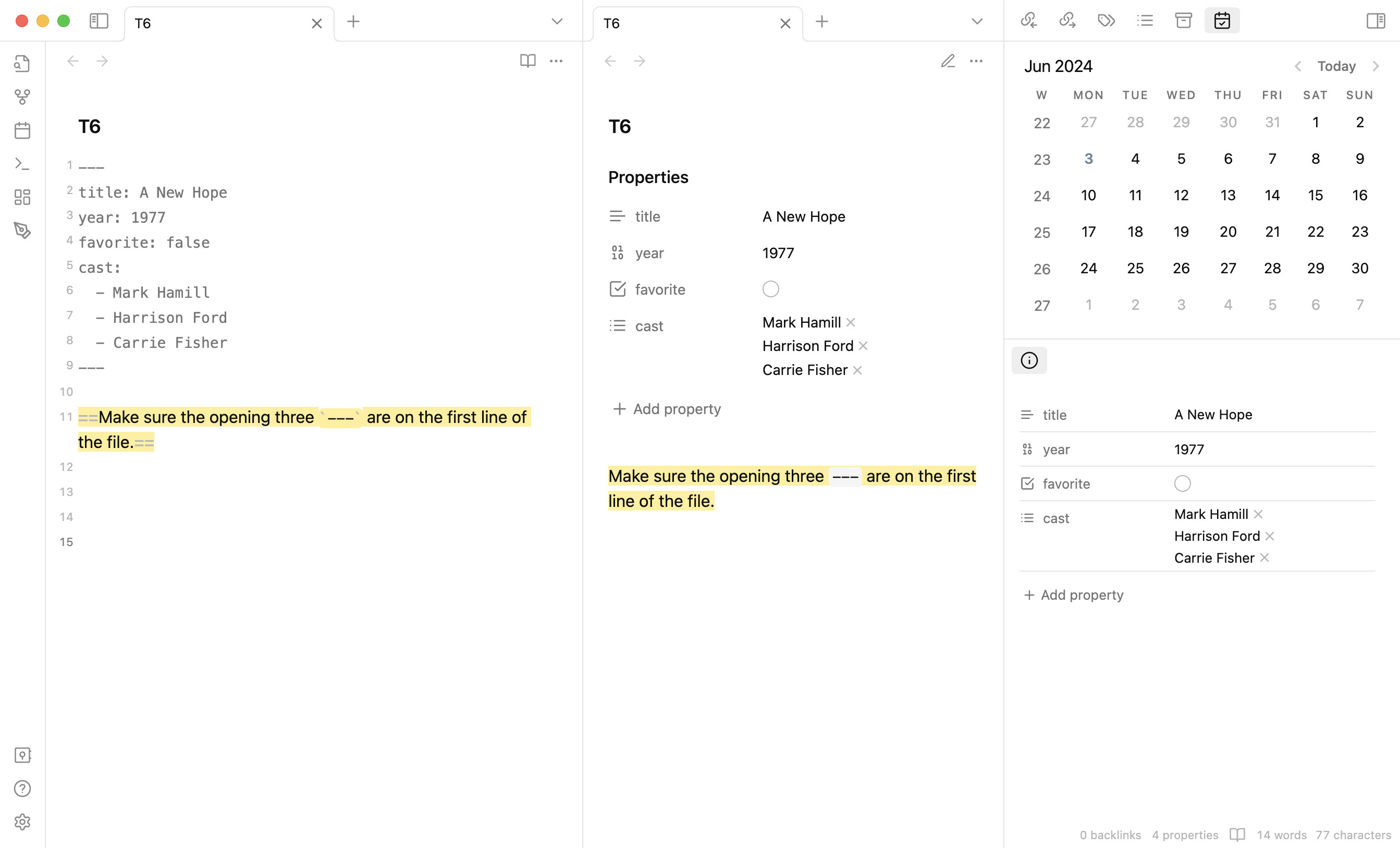Switch right pane to editing view
This screenshot has height=848, width=1400.
pos(948,61)
